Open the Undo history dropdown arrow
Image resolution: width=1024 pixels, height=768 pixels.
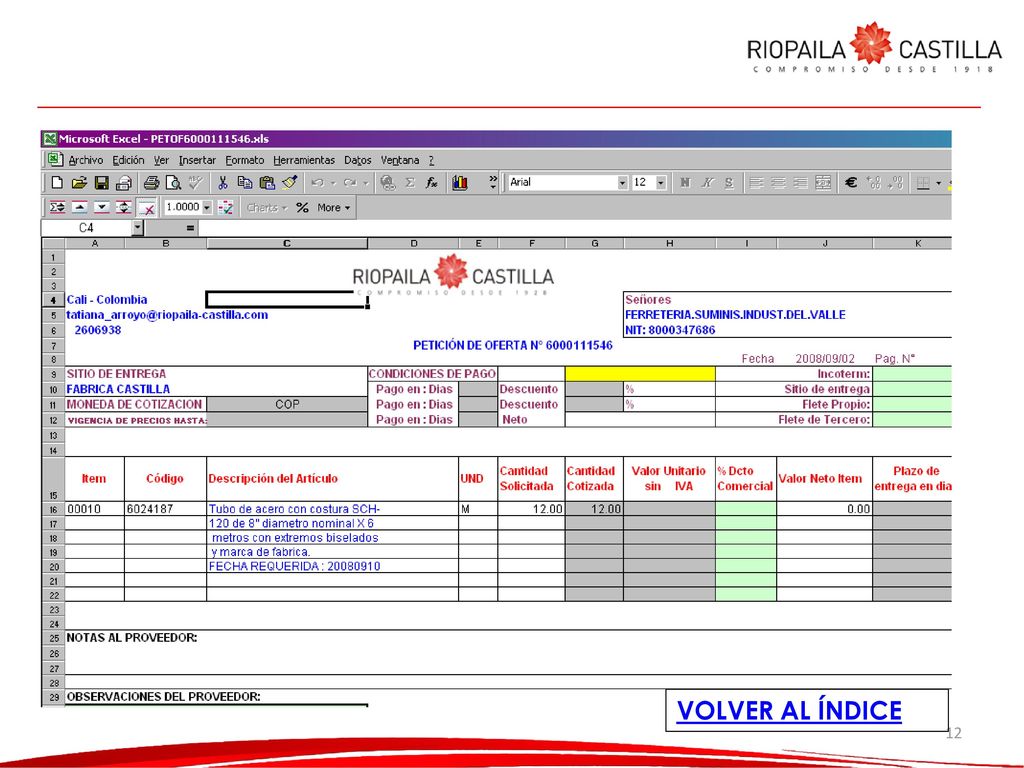pos(333,183)
